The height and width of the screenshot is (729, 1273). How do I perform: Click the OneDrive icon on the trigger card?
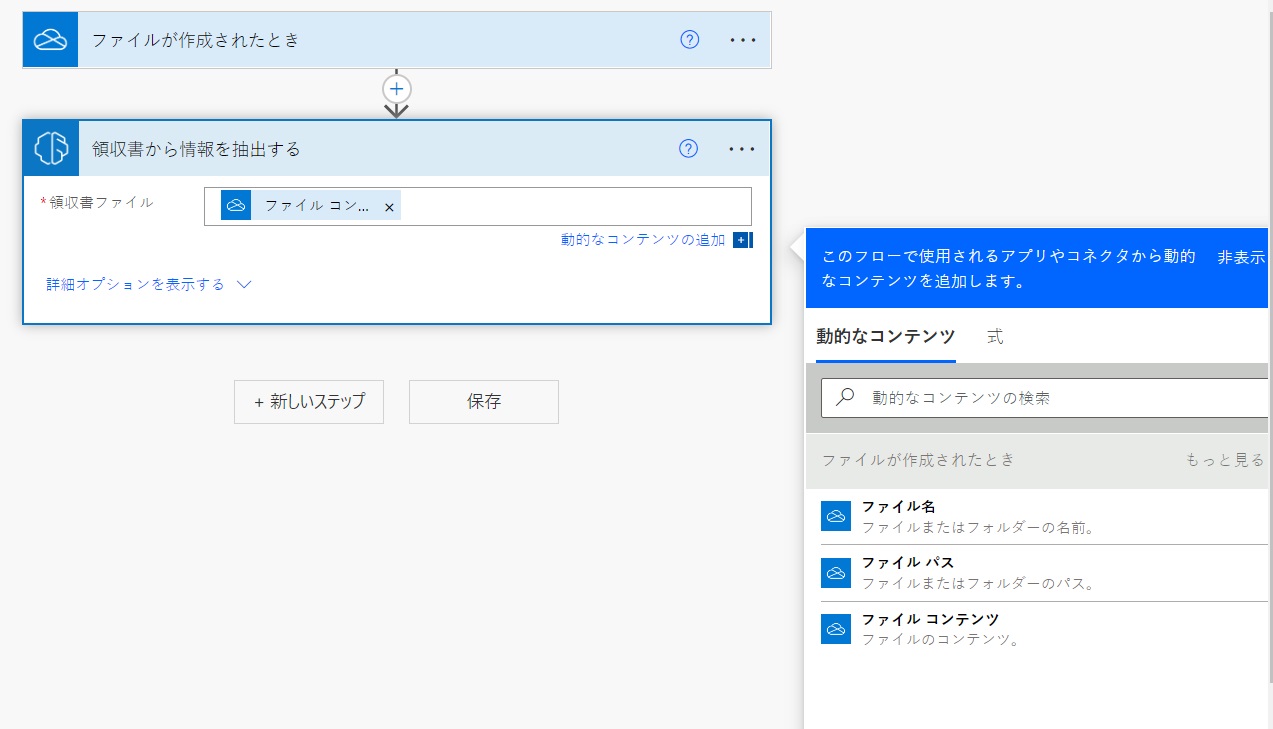(50, 40)
